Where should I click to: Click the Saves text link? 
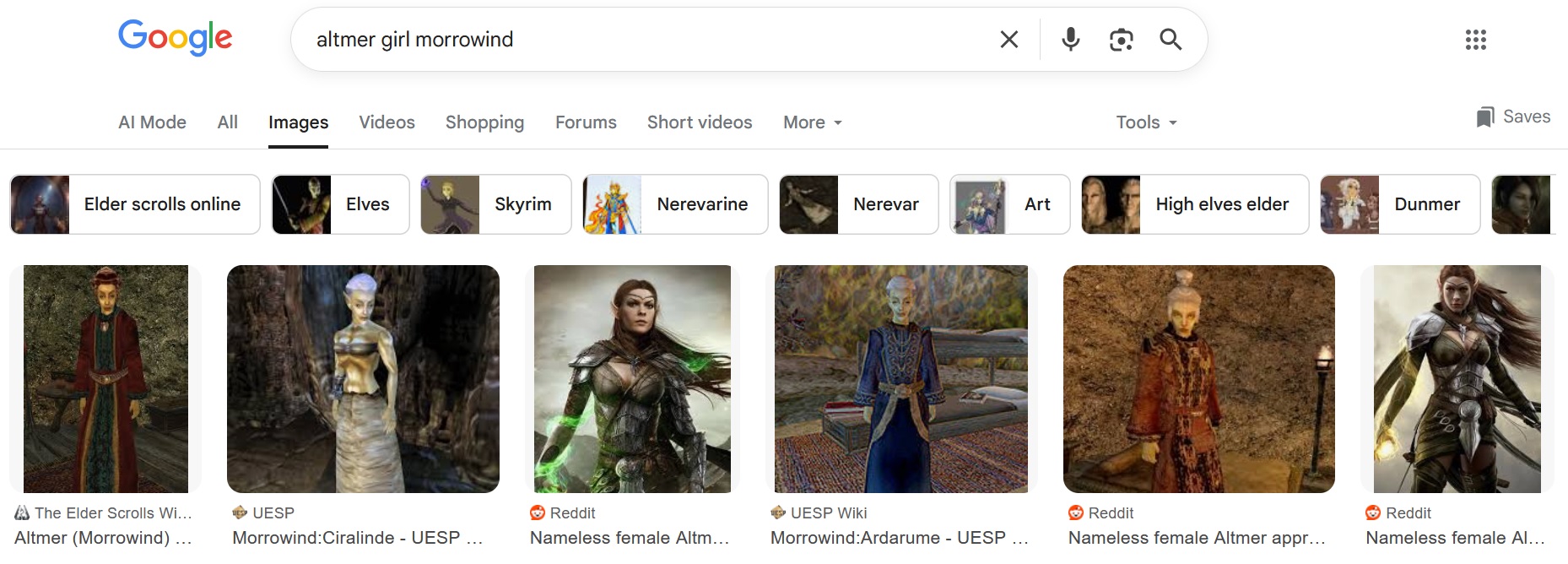click(1527, 117)
